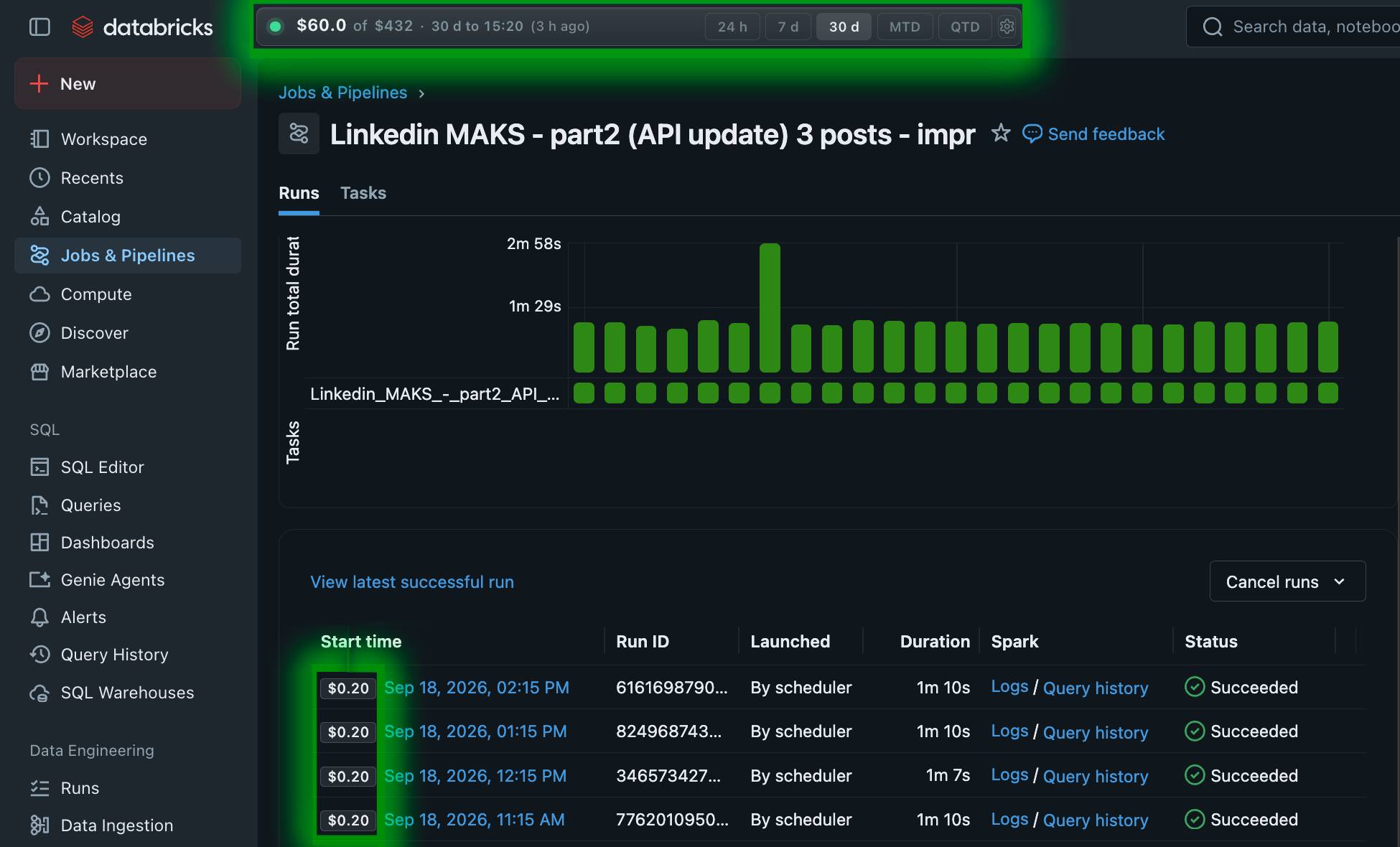This screenshot has height=847, width=1400.
Task: Open Workspace in the sidebar
Action: click(128, 139)
